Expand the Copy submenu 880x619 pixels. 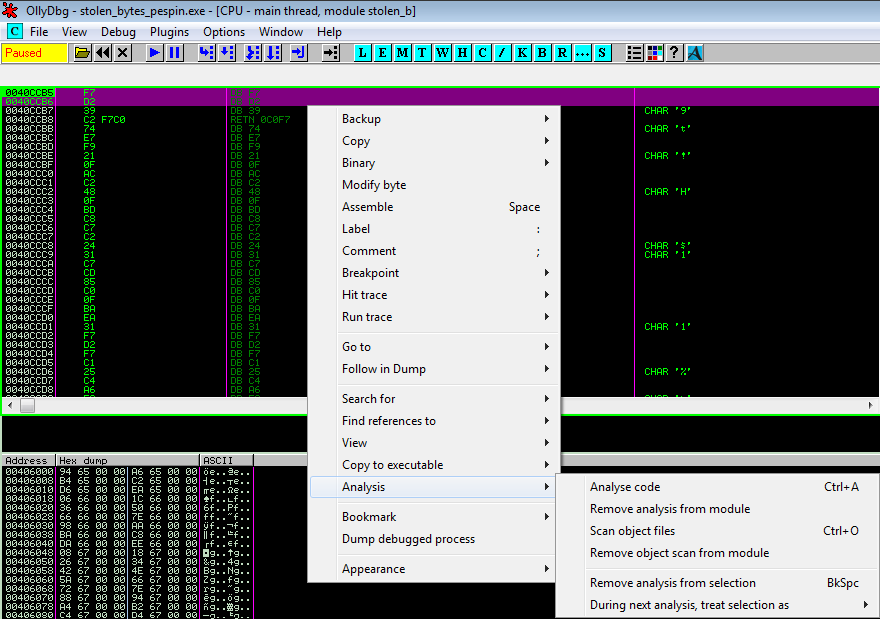tap(435, 141)
